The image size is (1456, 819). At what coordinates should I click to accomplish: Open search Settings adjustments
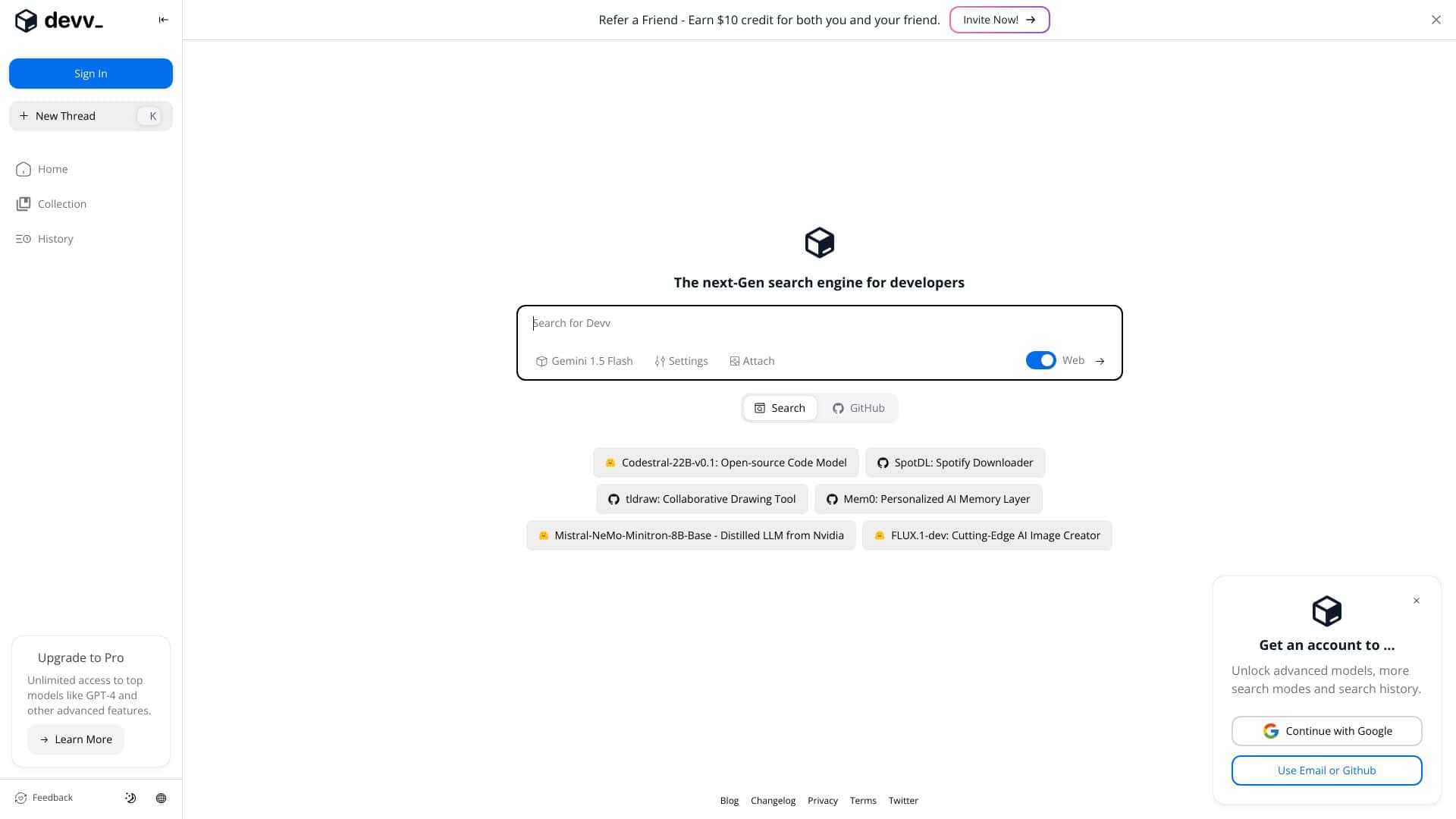680,360
